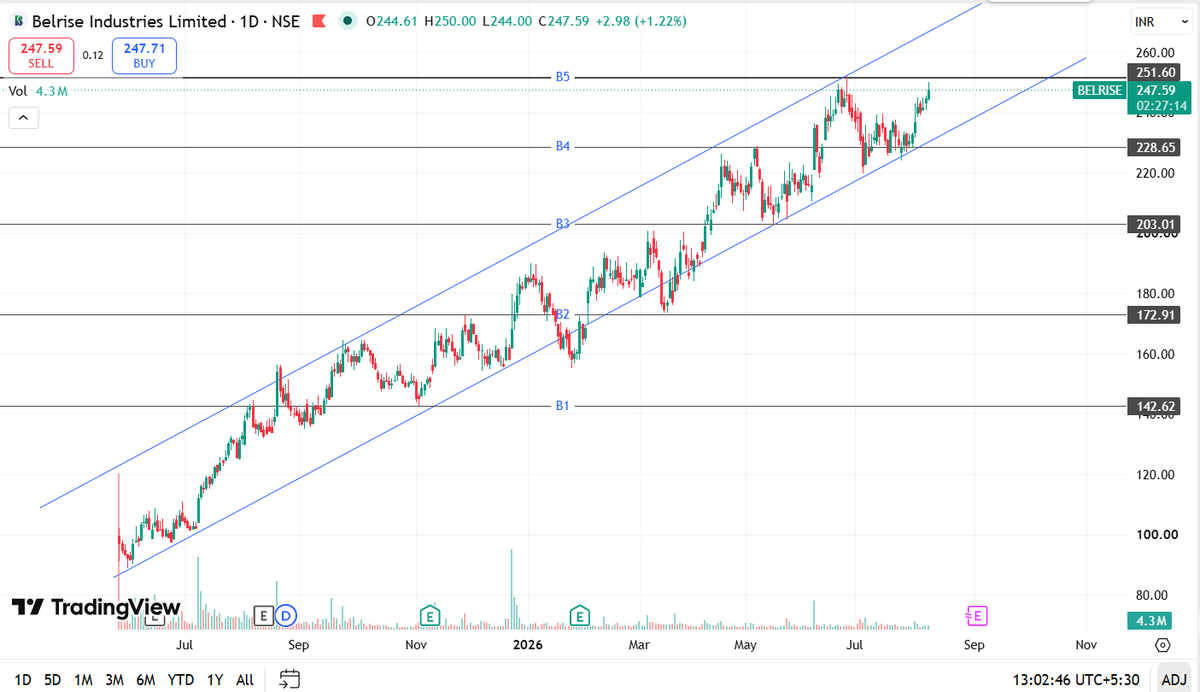This screenshot has width=1200, height=692.
Task: Click the 160.00 price scale label
Action: [1157, 354]
